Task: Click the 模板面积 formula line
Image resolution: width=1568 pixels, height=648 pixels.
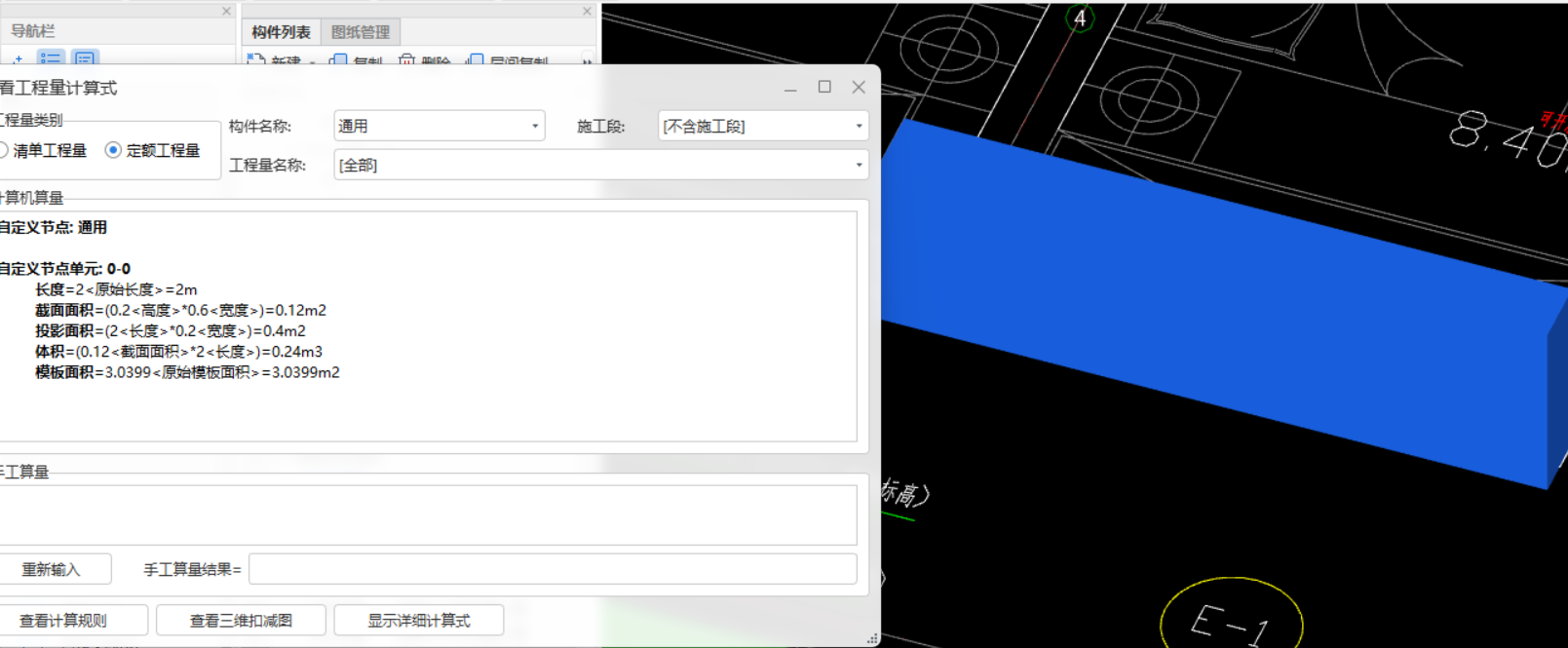Action: [187, 372]
